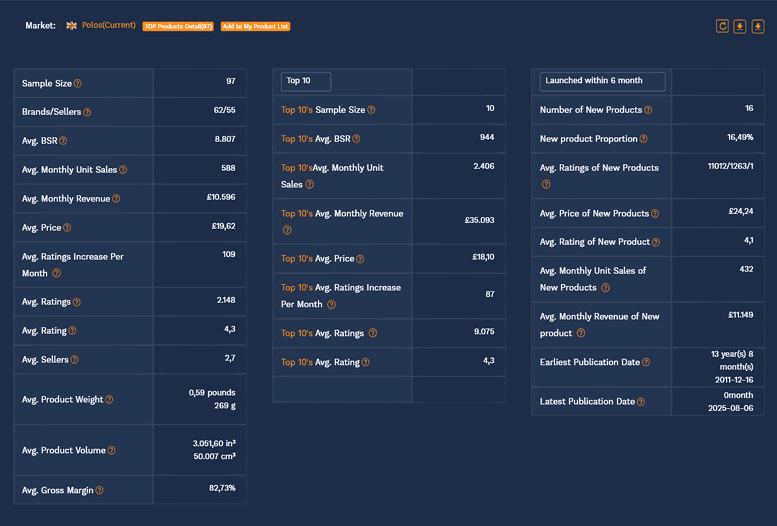Open help icon beside Avg. Product Weight
The width and height of the screenshot is (777, 526).
(109, 400)
